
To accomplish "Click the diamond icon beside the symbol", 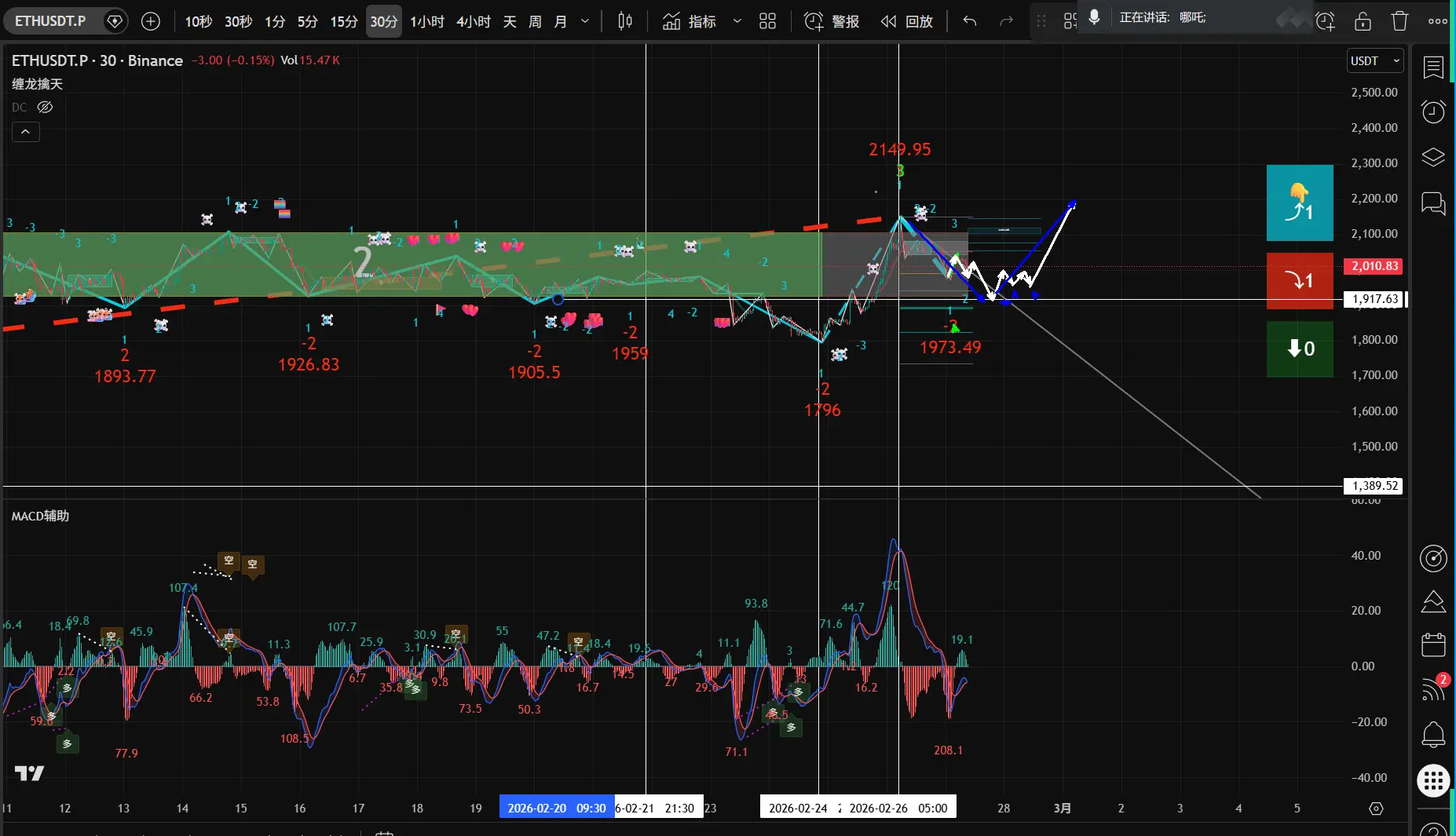I will [x=115, y=21].
